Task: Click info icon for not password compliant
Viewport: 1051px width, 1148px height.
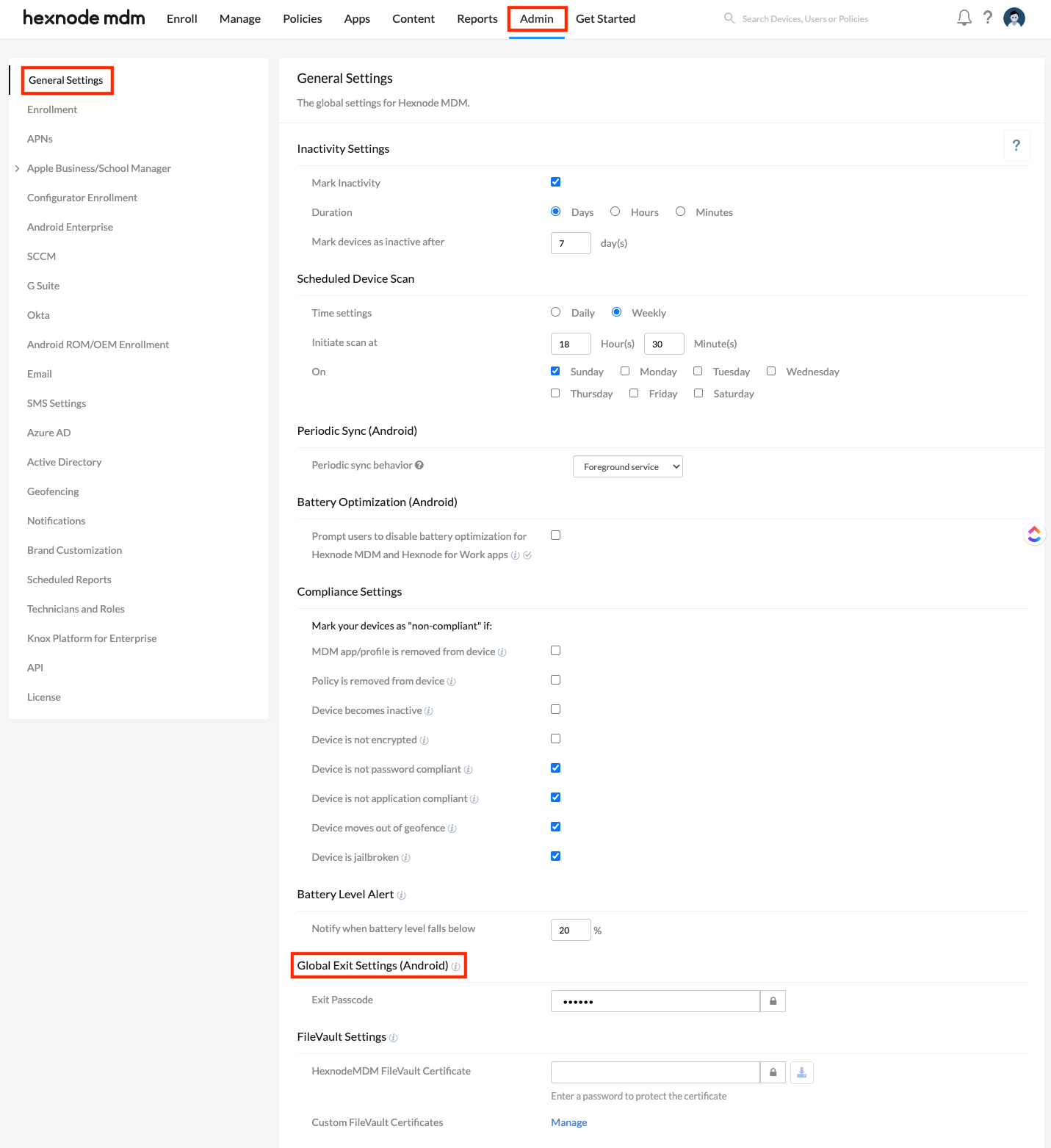Action: (469, 770)
